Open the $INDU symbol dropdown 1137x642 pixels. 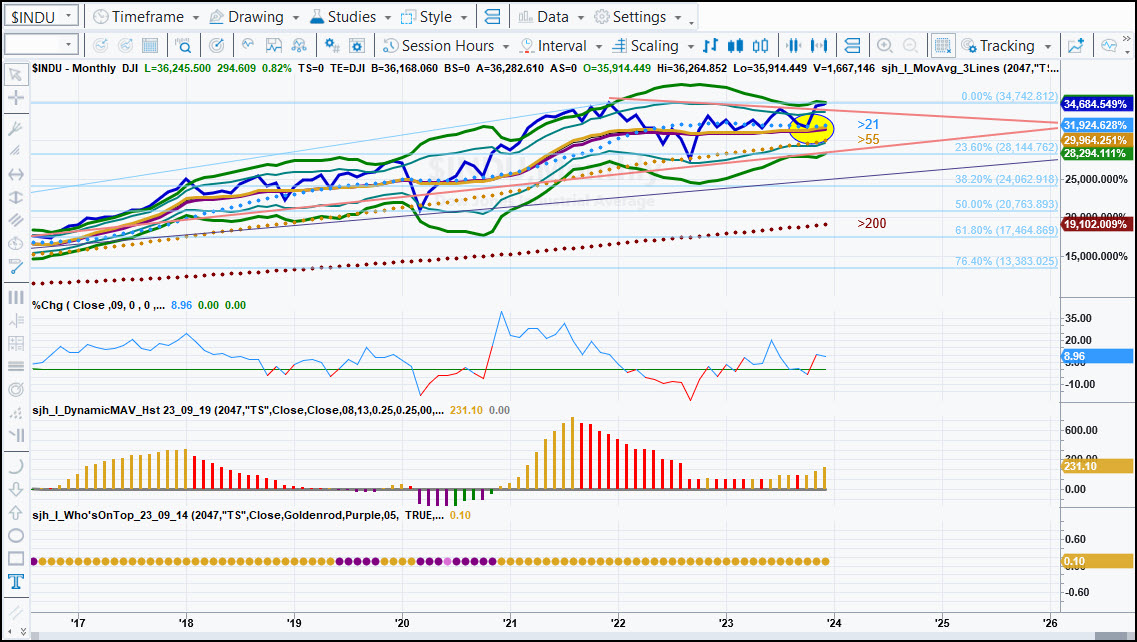(68, 15)
